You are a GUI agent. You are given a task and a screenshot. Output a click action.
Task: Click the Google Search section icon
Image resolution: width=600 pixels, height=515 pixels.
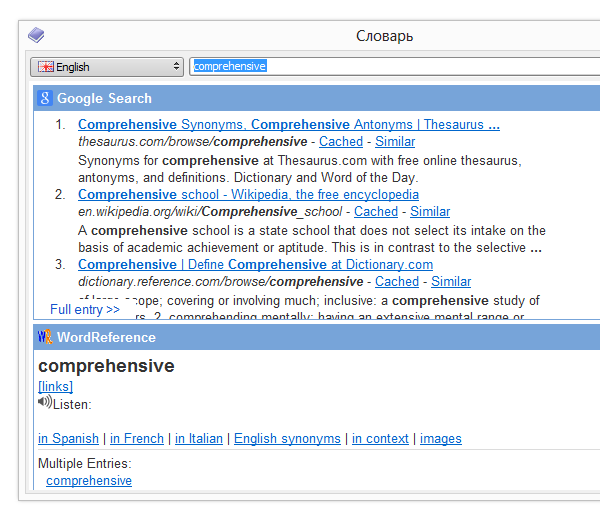45,98
